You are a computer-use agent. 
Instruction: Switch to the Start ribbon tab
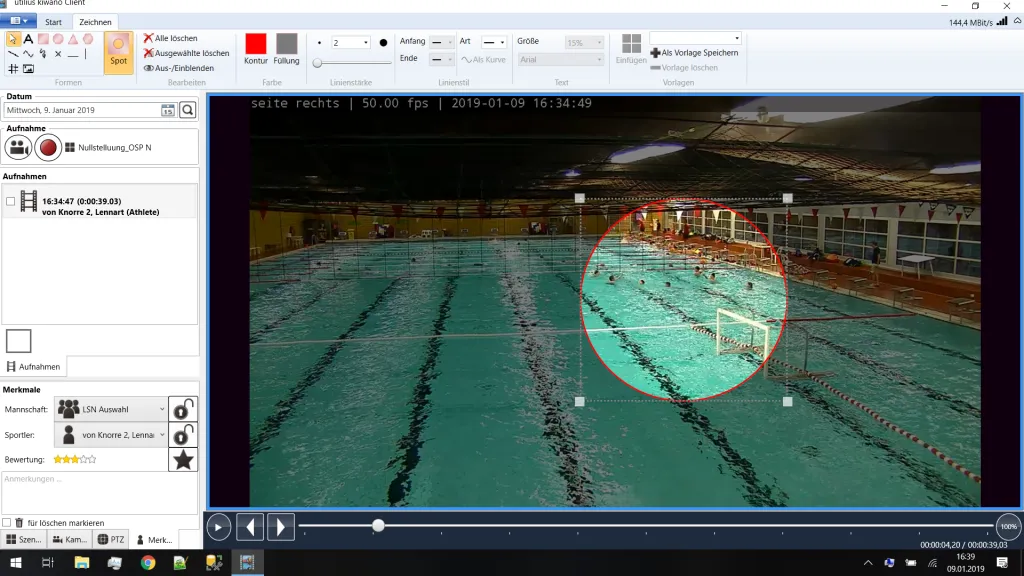(52, 21)
